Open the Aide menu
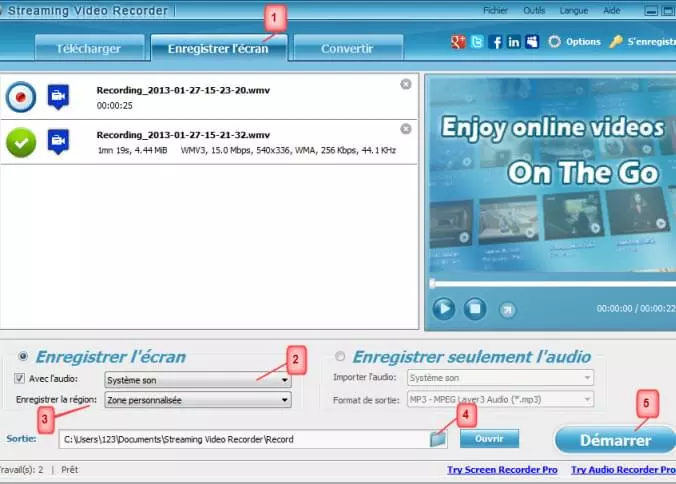 click(x=611, y=10)
